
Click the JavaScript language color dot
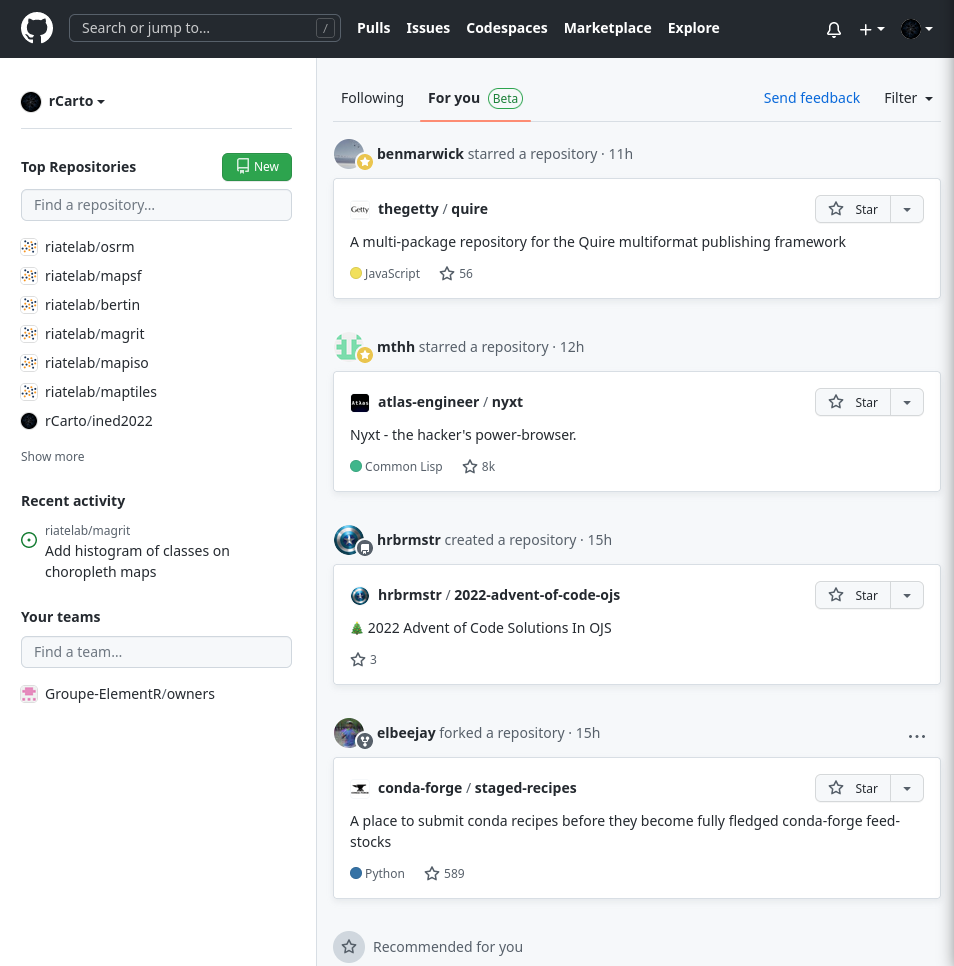(356, 274)
